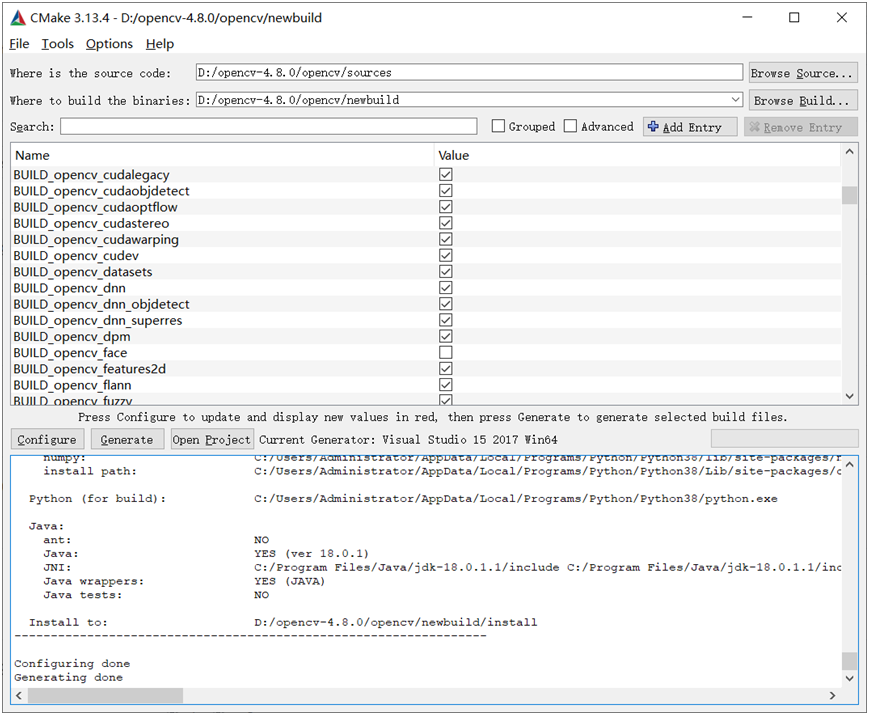Uncheck BUILD_opencv_cudastereo checkbox
The width and height of the screenshot is (869, 715).
(x=446, y=223)
